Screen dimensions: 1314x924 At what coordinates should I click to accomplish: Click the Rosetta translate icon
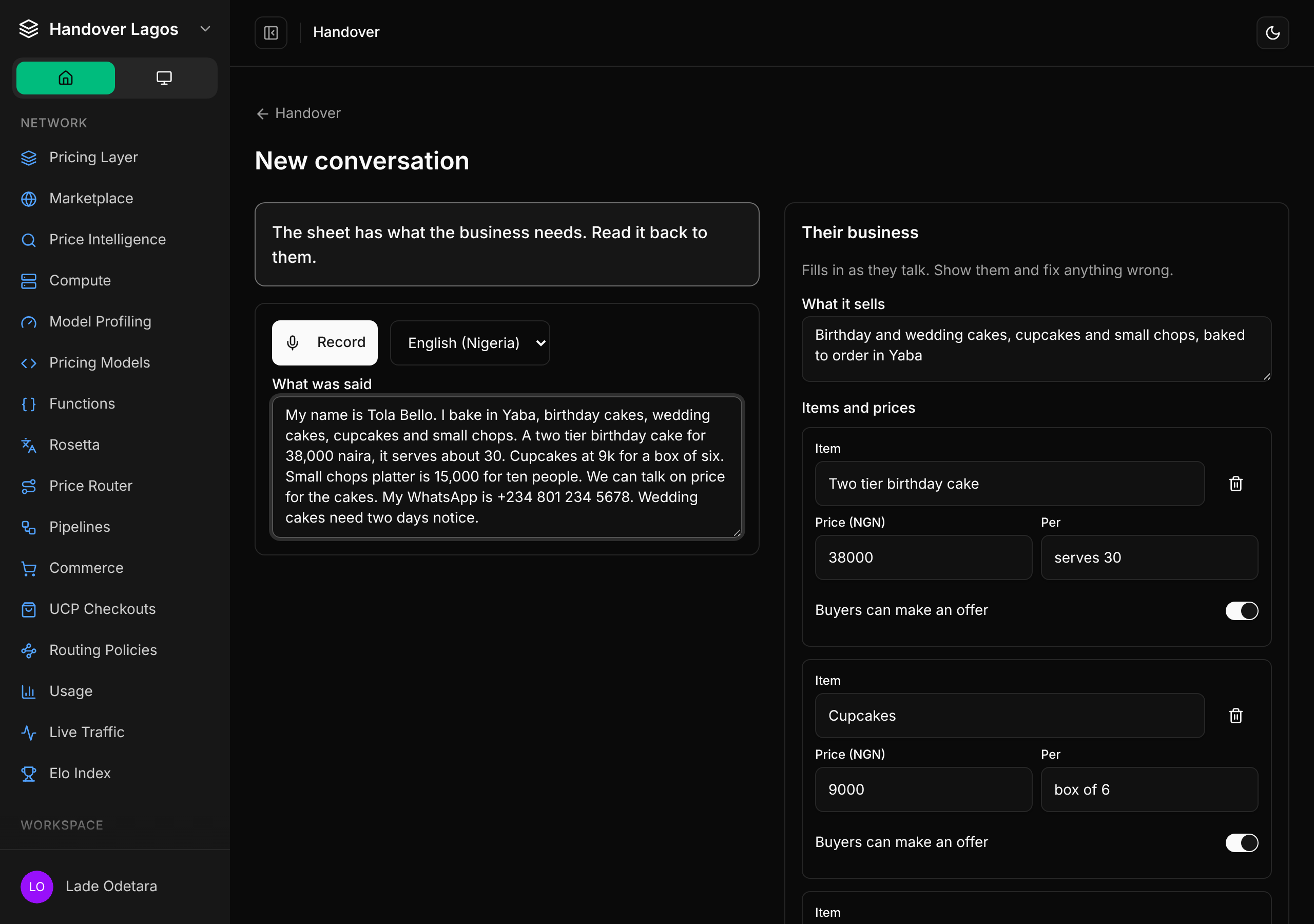[x=29, y=446]
